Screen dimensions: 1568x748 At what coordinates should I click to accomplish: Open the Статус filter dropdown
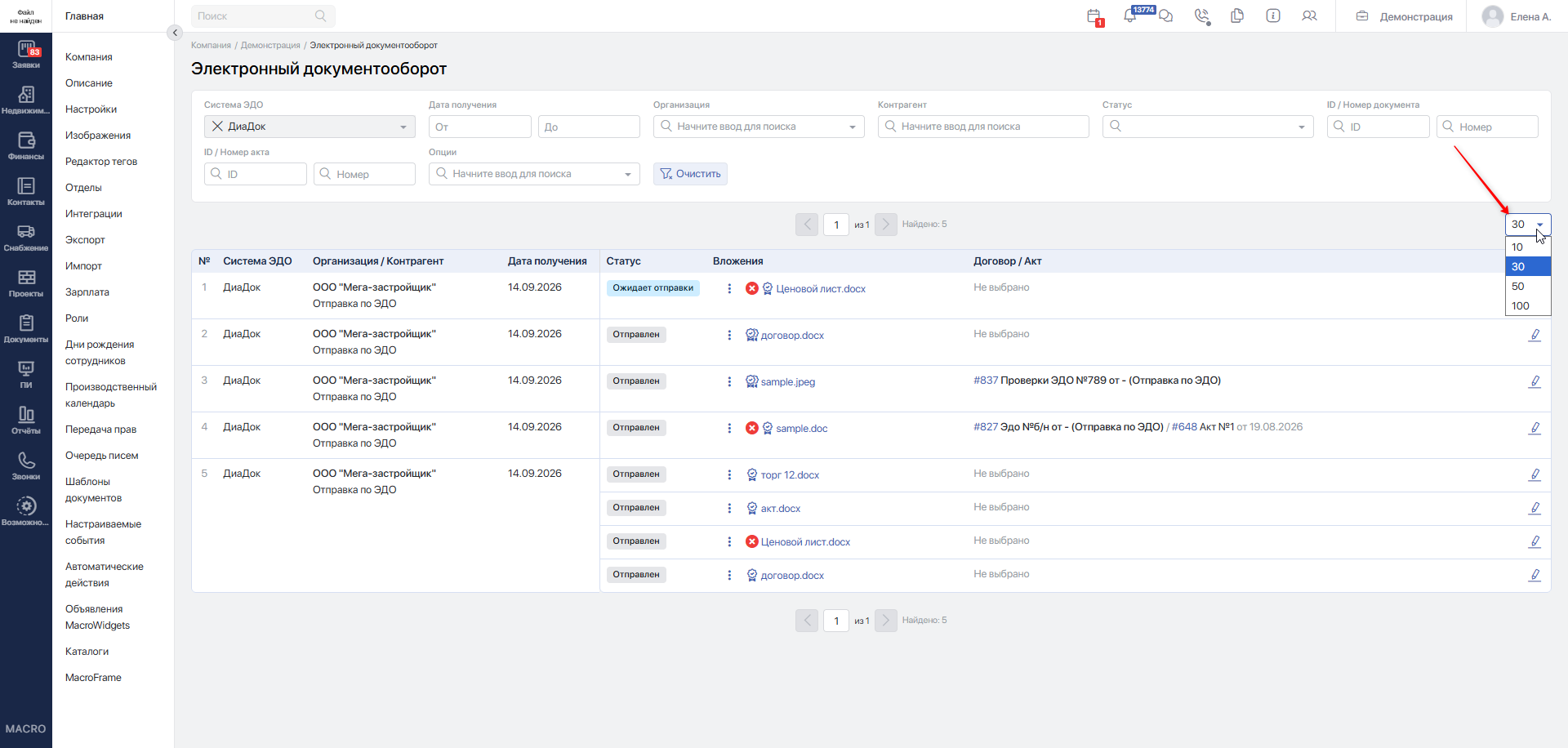coord(1208,127)
